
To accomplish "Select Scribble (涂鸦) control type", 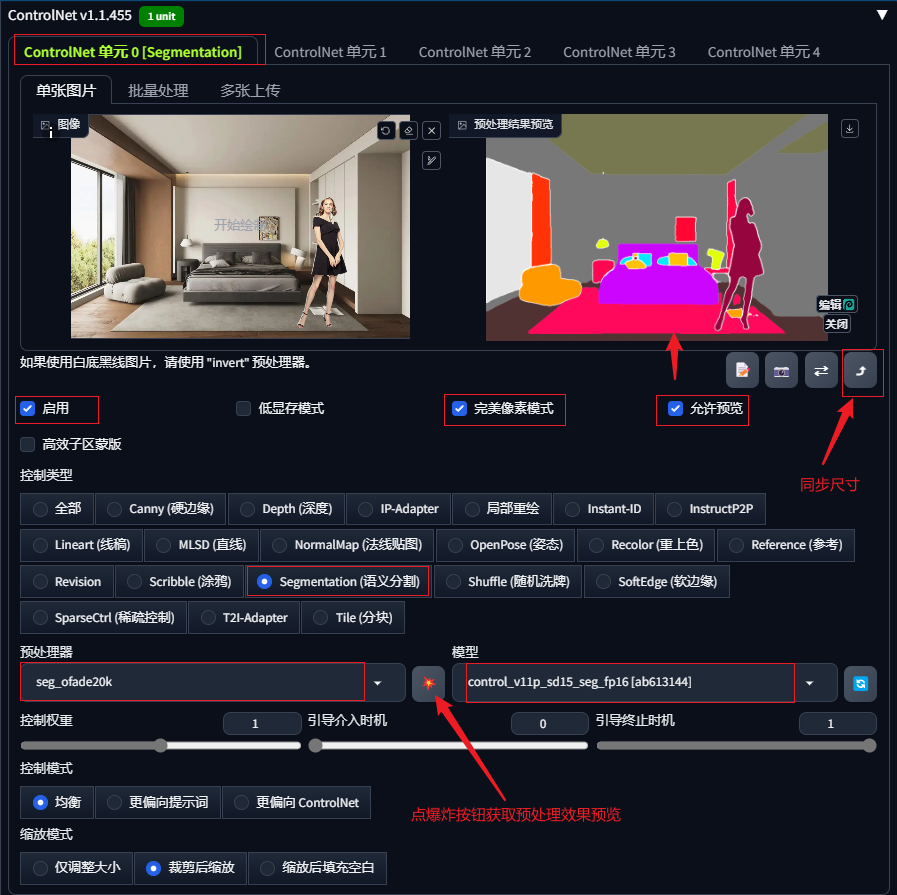I will [179, 582].
